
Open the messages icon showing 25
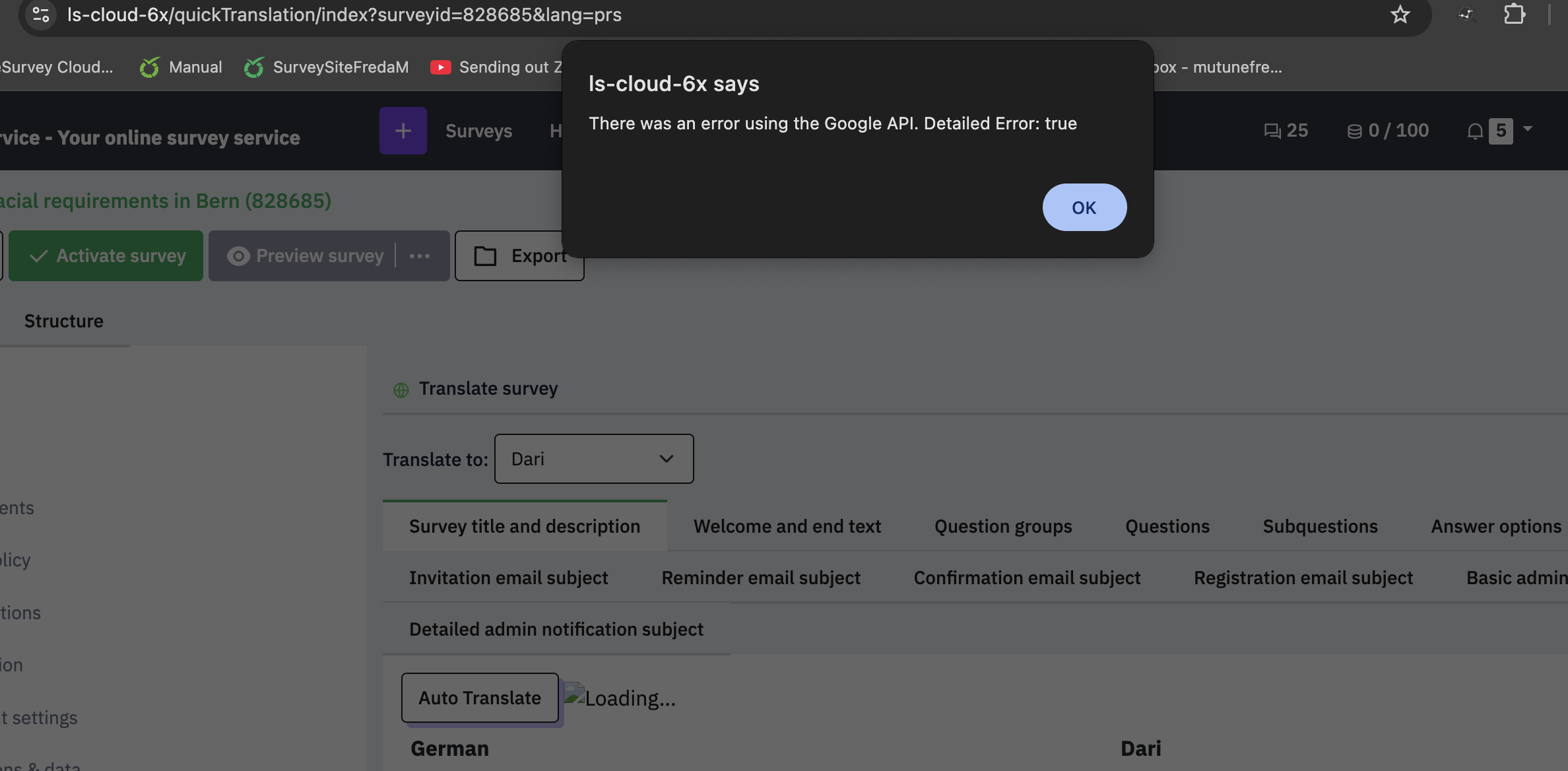[x=1286, y=131]
